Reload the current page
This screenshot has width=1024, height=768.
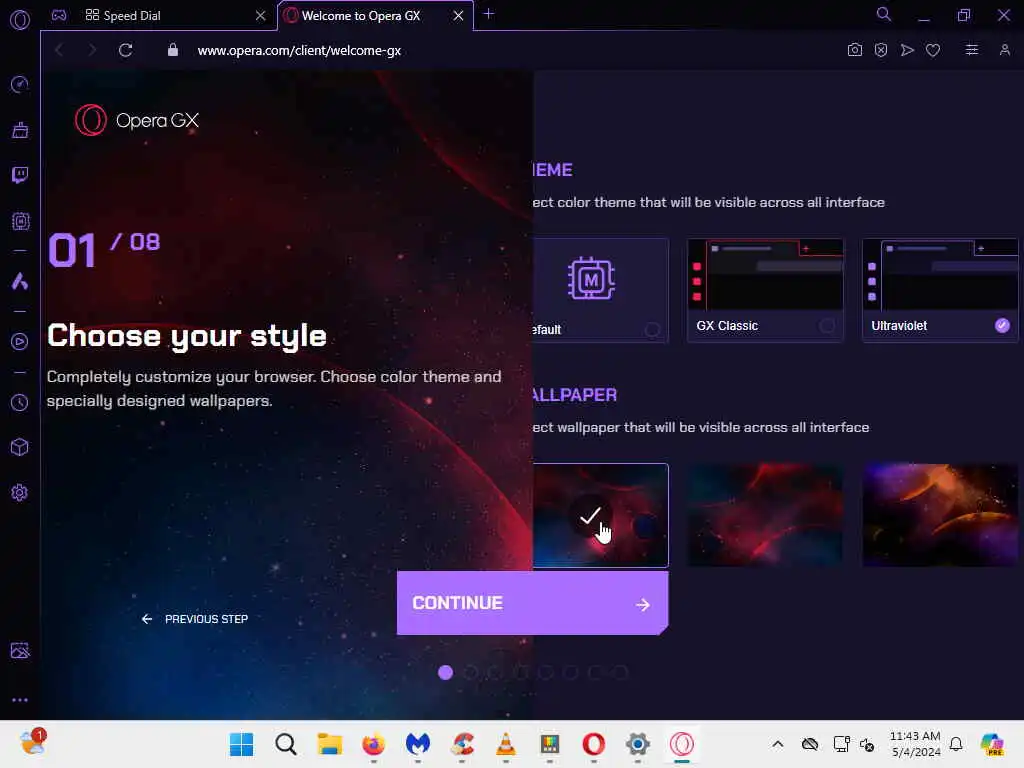(x=125, y=50)
